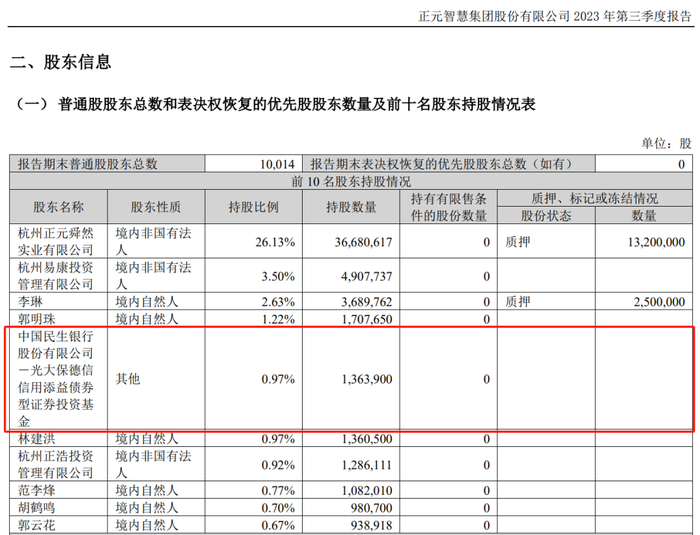Click the share count 1,082,010
This screenshot has height=535, width=700.
click(x=367, y=491)
